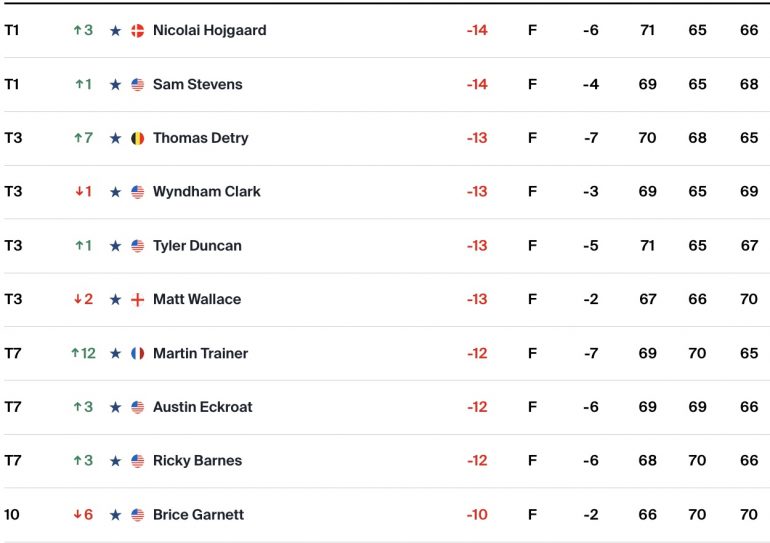Click the France flag by Martin Trainer
The image size is (770, 543).
[138, 353]
